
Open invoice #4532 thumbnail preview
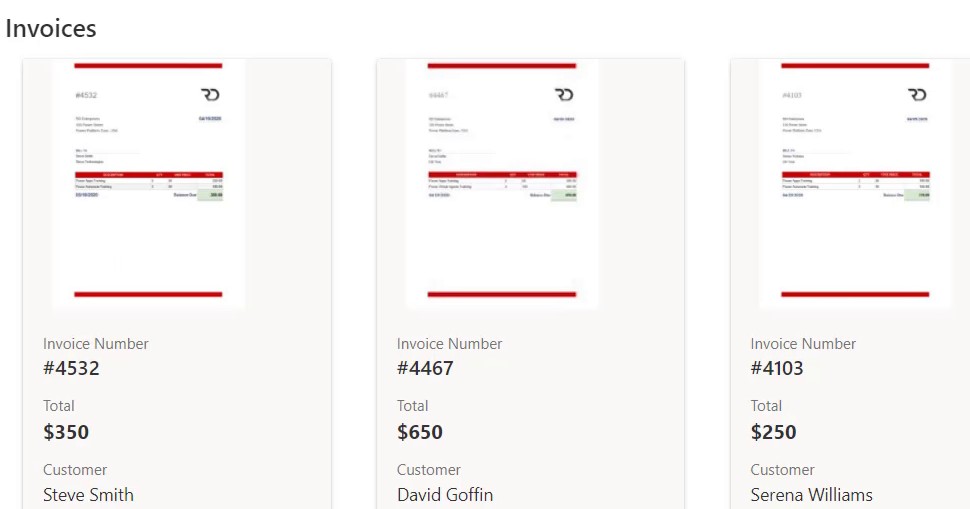pyautogui.click(x=148, y=184)
